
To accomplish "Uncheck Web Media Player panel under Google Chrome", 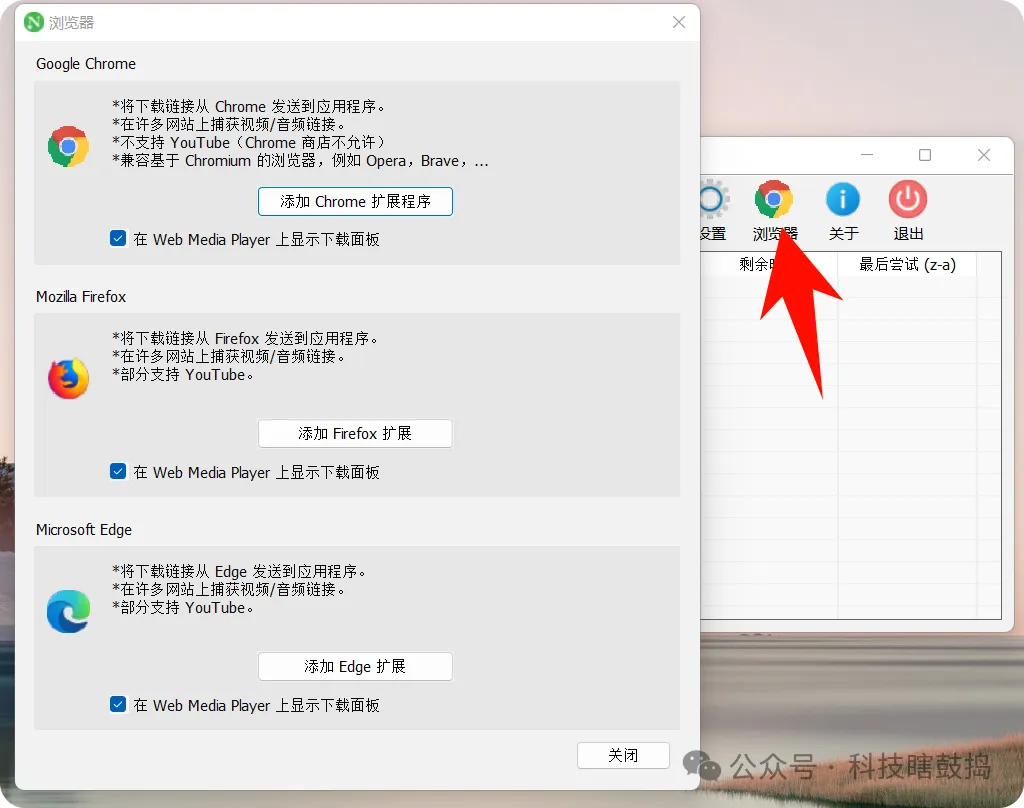I will point(118,238).
